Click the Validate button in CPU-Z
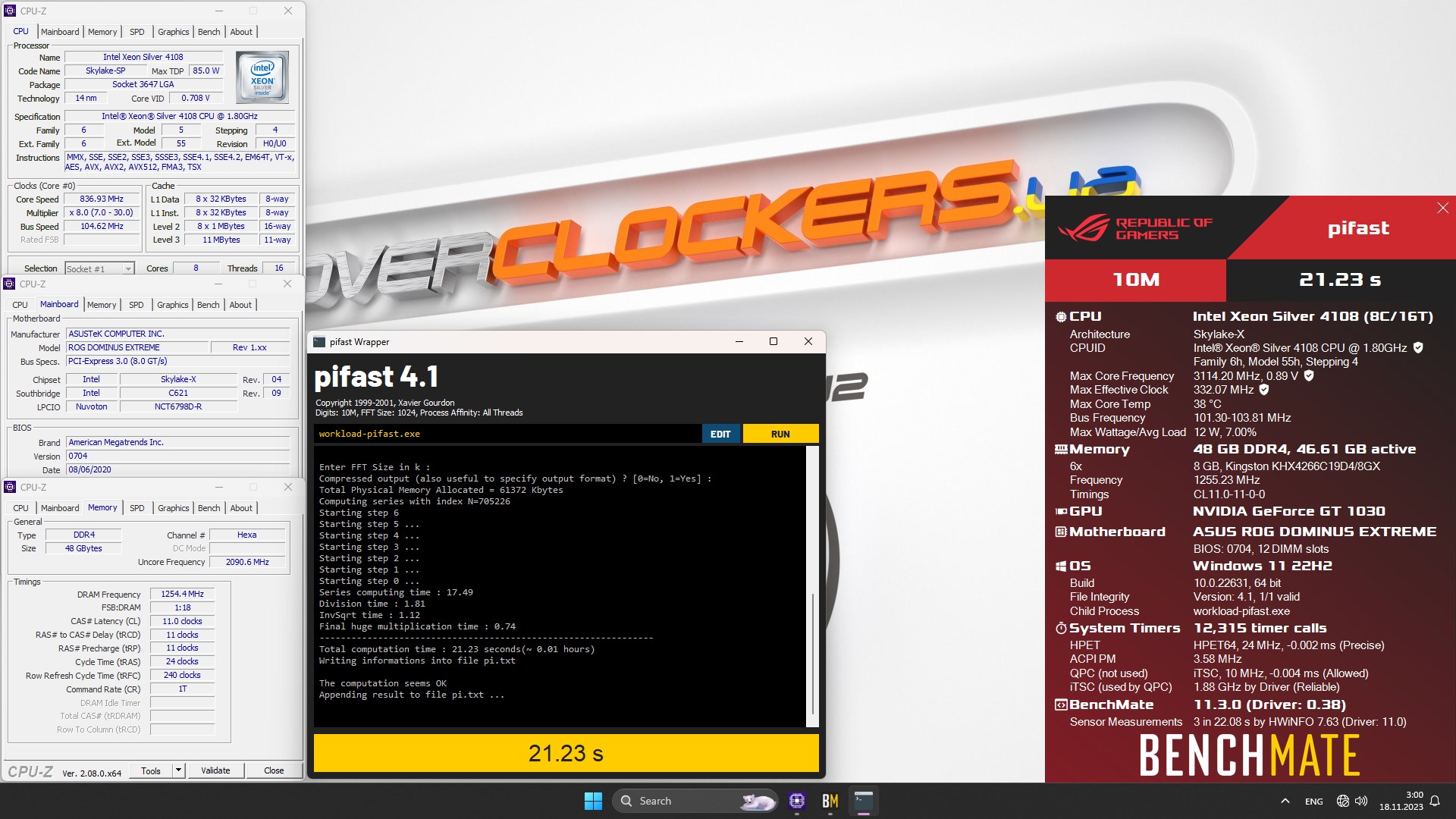Image resolution: width=1456 pixels, height=819 pixels. [x=215, y=770]
